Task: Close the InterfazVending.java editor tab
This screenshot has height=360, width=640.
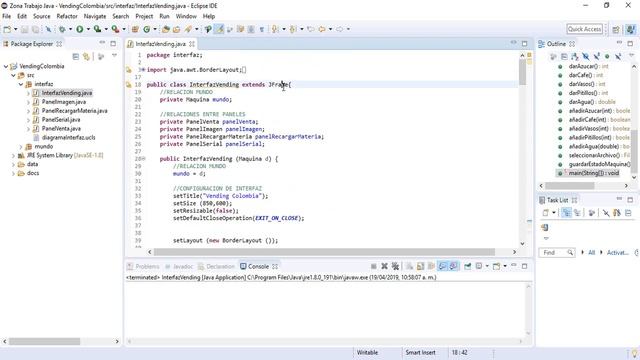Action: click(192, 44)
